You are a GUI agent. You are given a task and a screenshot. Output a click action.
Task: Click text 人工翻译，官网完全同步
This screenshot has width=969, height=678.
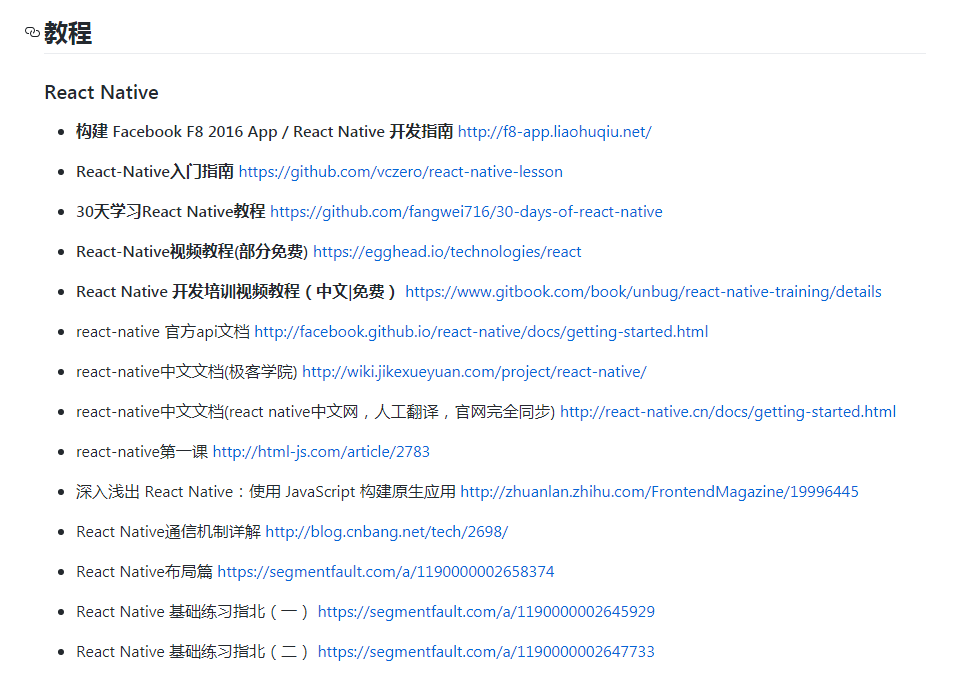pos(463,412)
